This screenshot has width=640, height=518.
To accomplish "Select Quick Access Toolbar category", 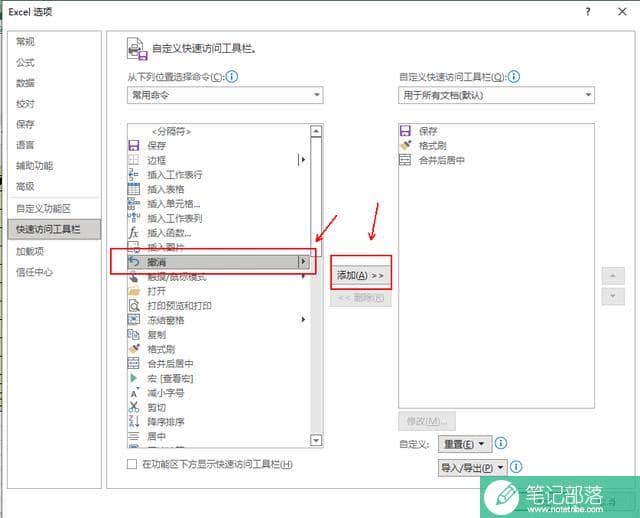I will 54,229.
